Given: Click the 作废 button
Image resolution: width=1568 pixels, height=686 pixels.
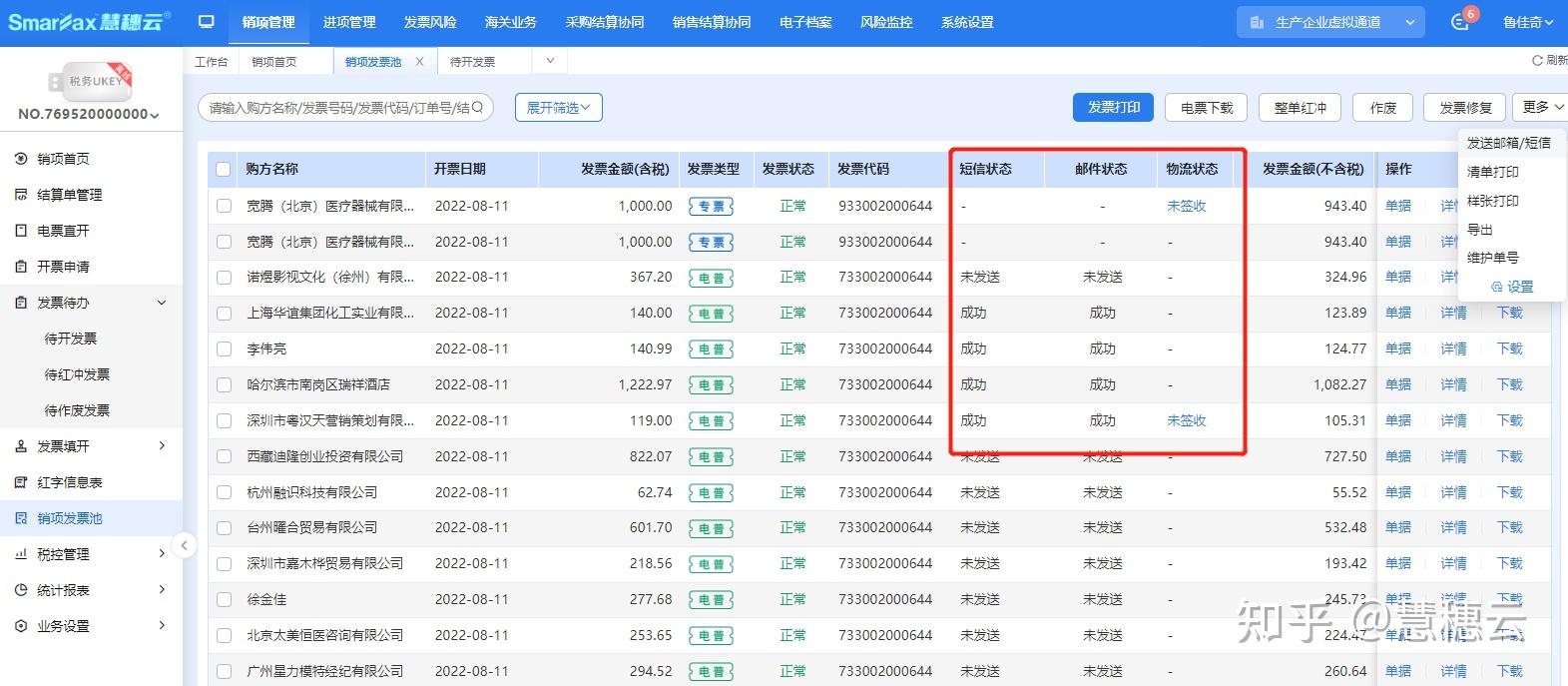Looking at the screenshot, I should [1383, 108].
